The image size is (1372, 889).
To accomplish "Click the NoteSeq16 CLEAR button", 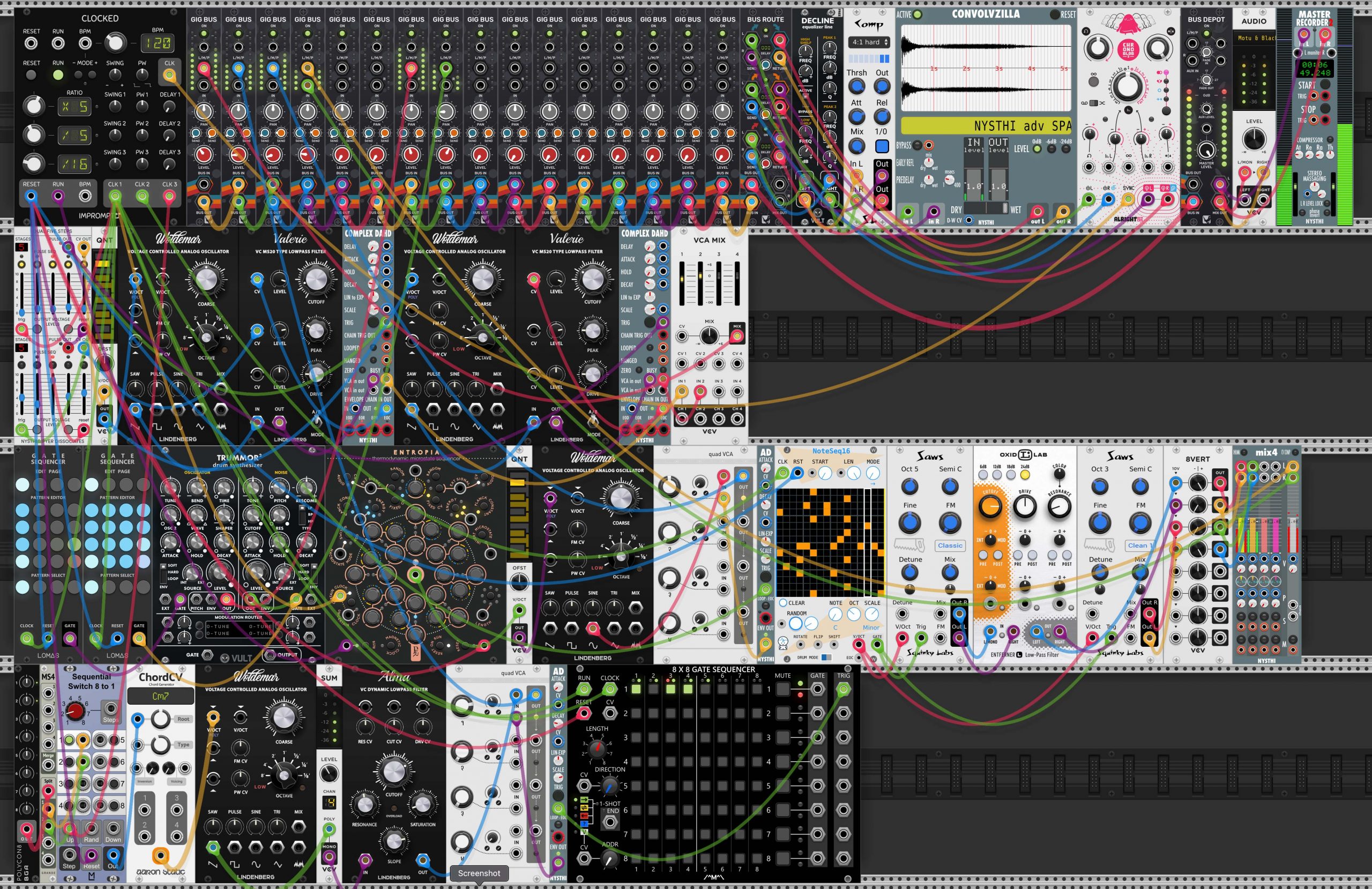I will point(783,603).
